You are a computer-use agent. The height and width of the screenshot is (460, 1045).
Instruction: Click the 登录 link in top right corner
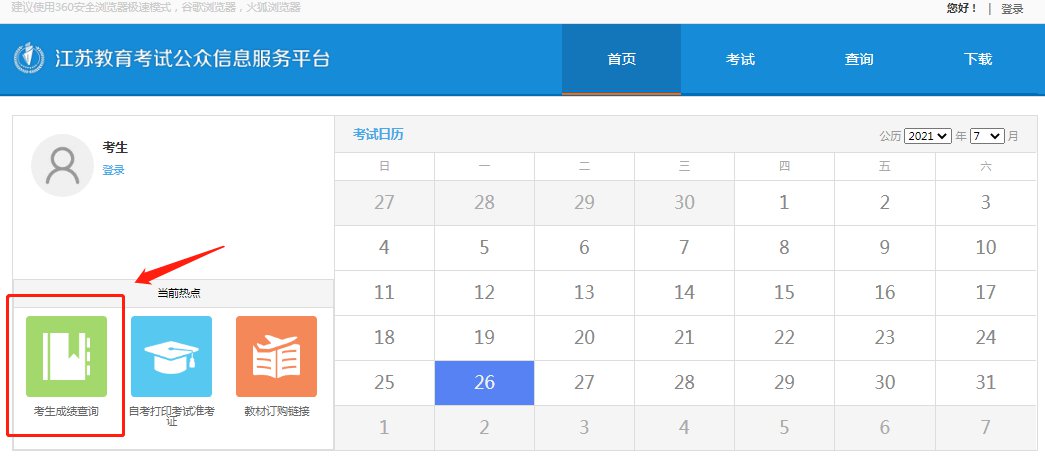tap(1012, 9)
